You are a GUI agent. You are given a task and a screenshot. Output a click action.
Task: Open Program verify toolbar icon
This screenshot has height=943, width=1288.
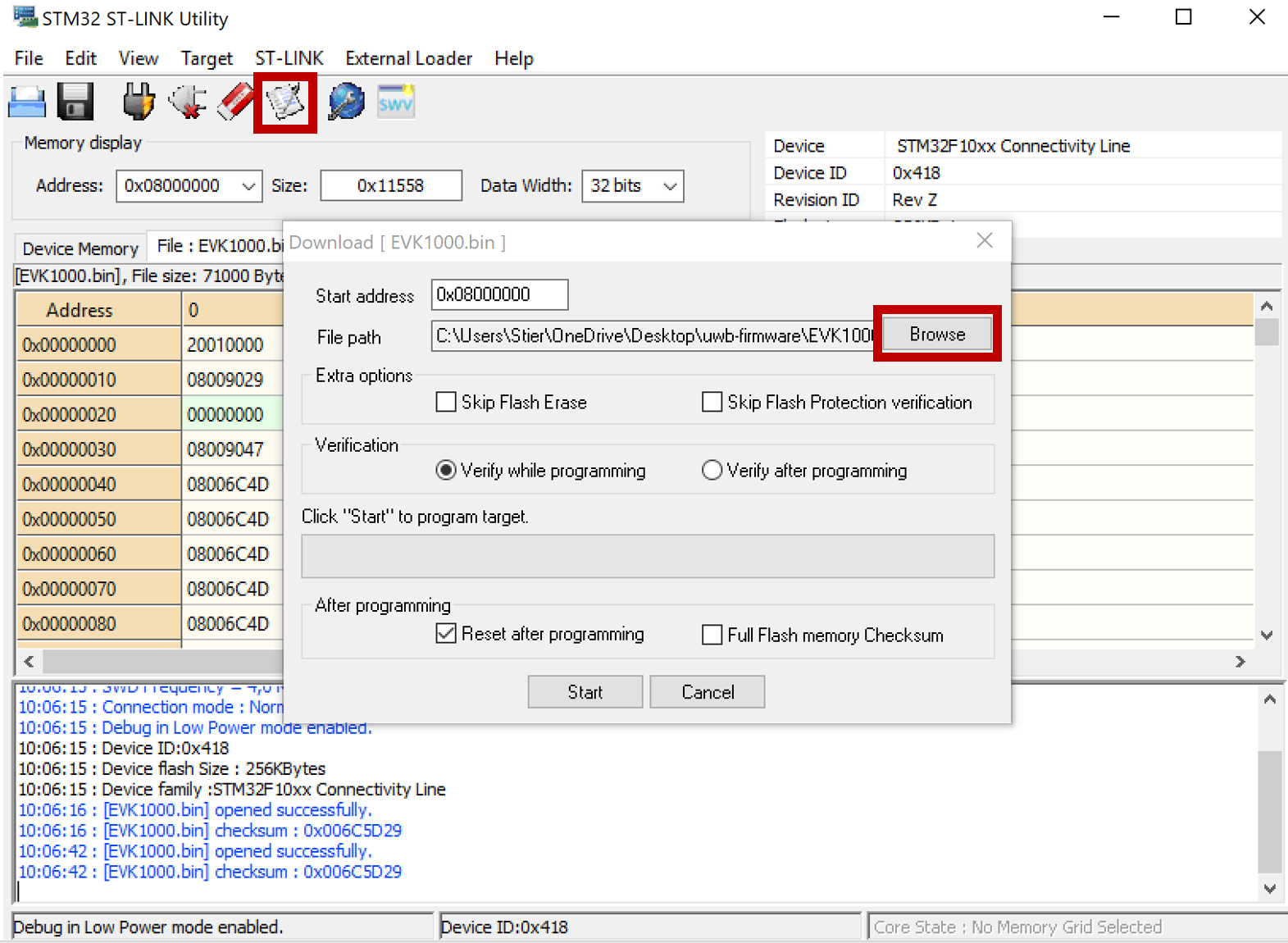tap(285, 102)
